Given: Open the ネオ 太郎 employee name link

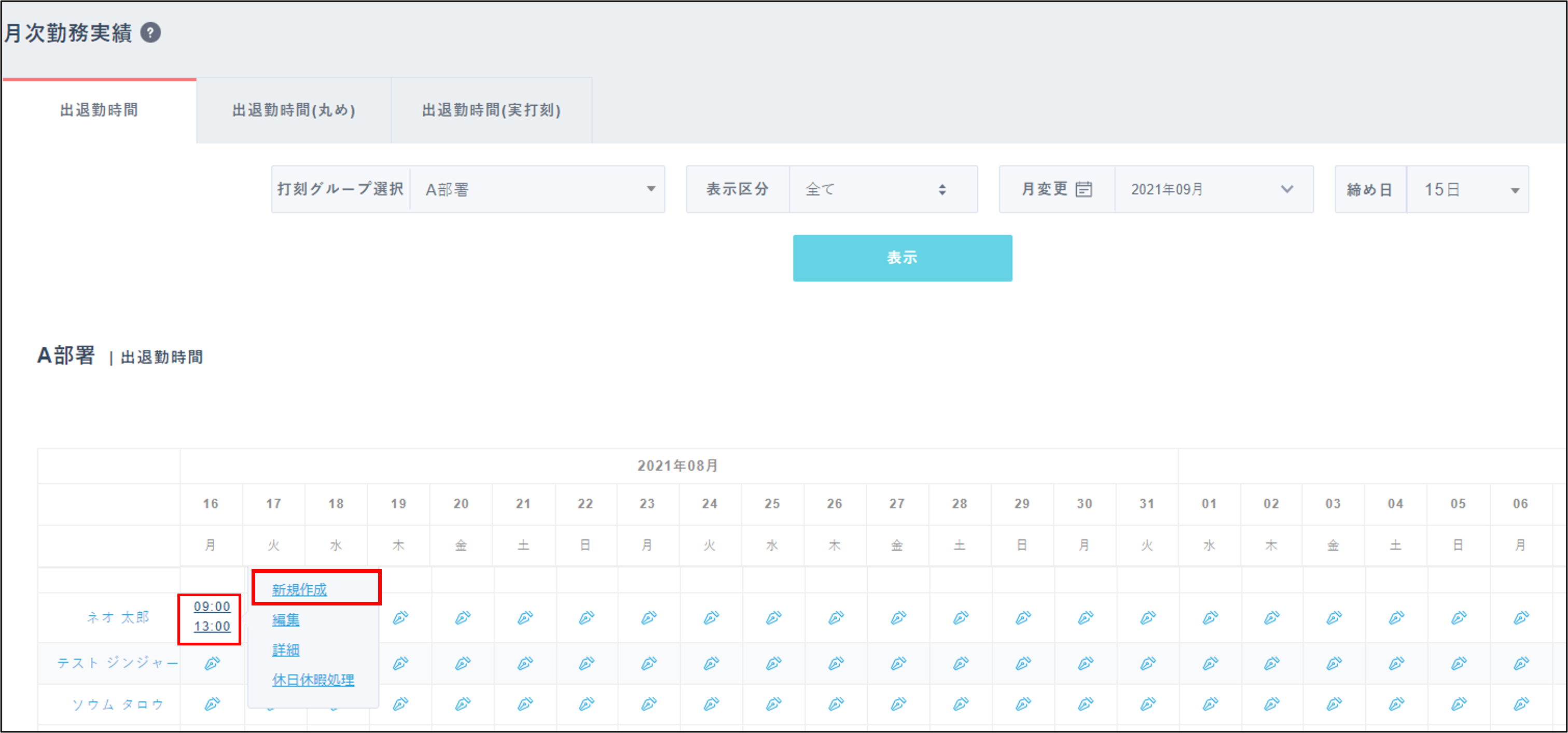Looking at the screenshot, I should (117, 617).
